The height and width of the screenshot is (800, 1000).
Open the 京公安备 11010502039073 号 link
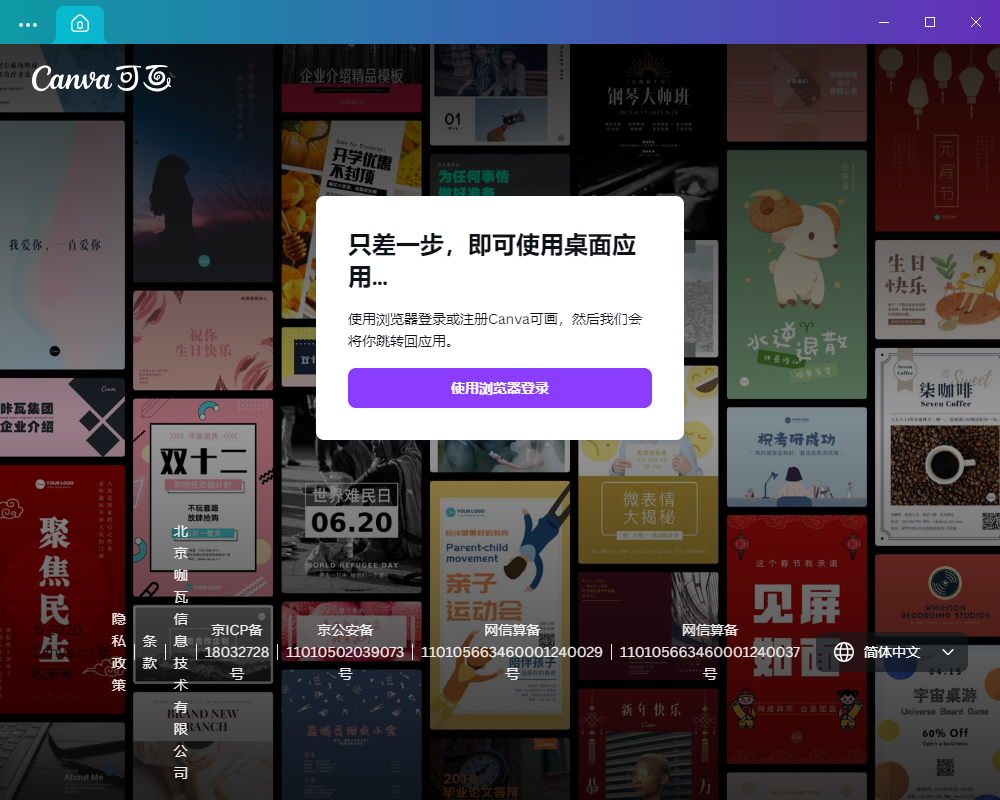[x=345, y=652]
